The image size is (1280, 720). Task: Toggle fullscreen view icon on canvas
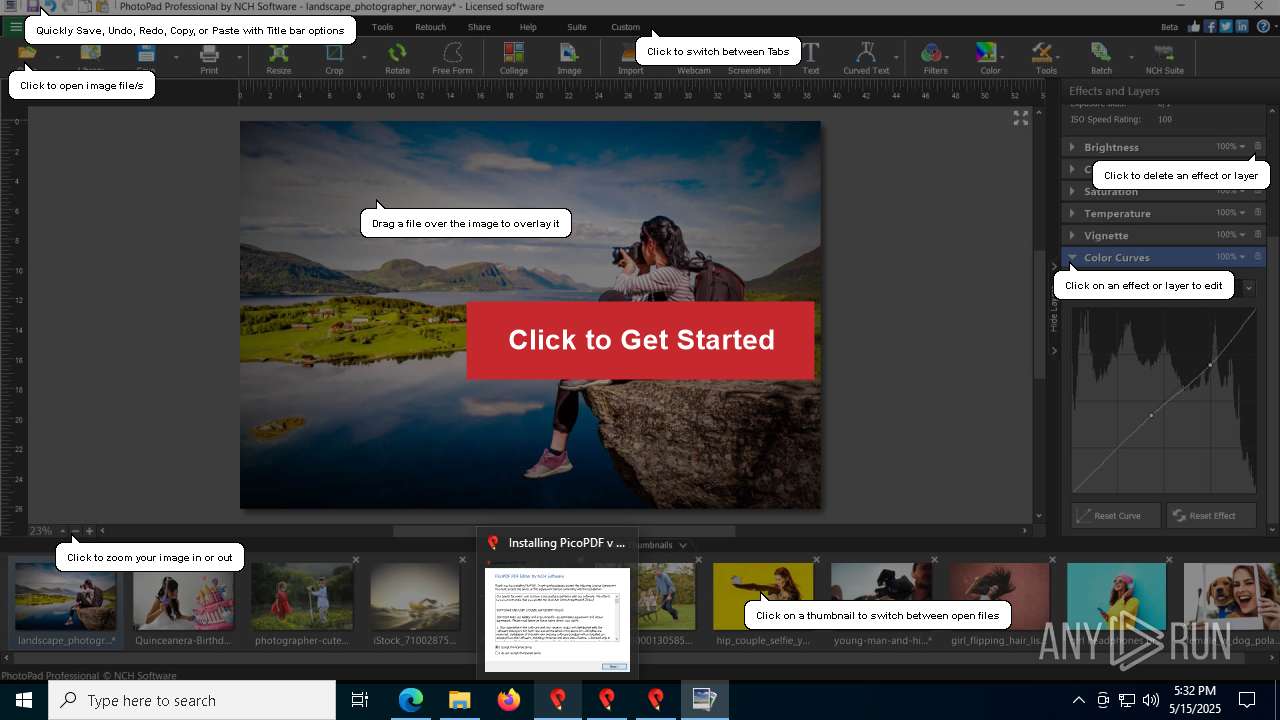1021,118
